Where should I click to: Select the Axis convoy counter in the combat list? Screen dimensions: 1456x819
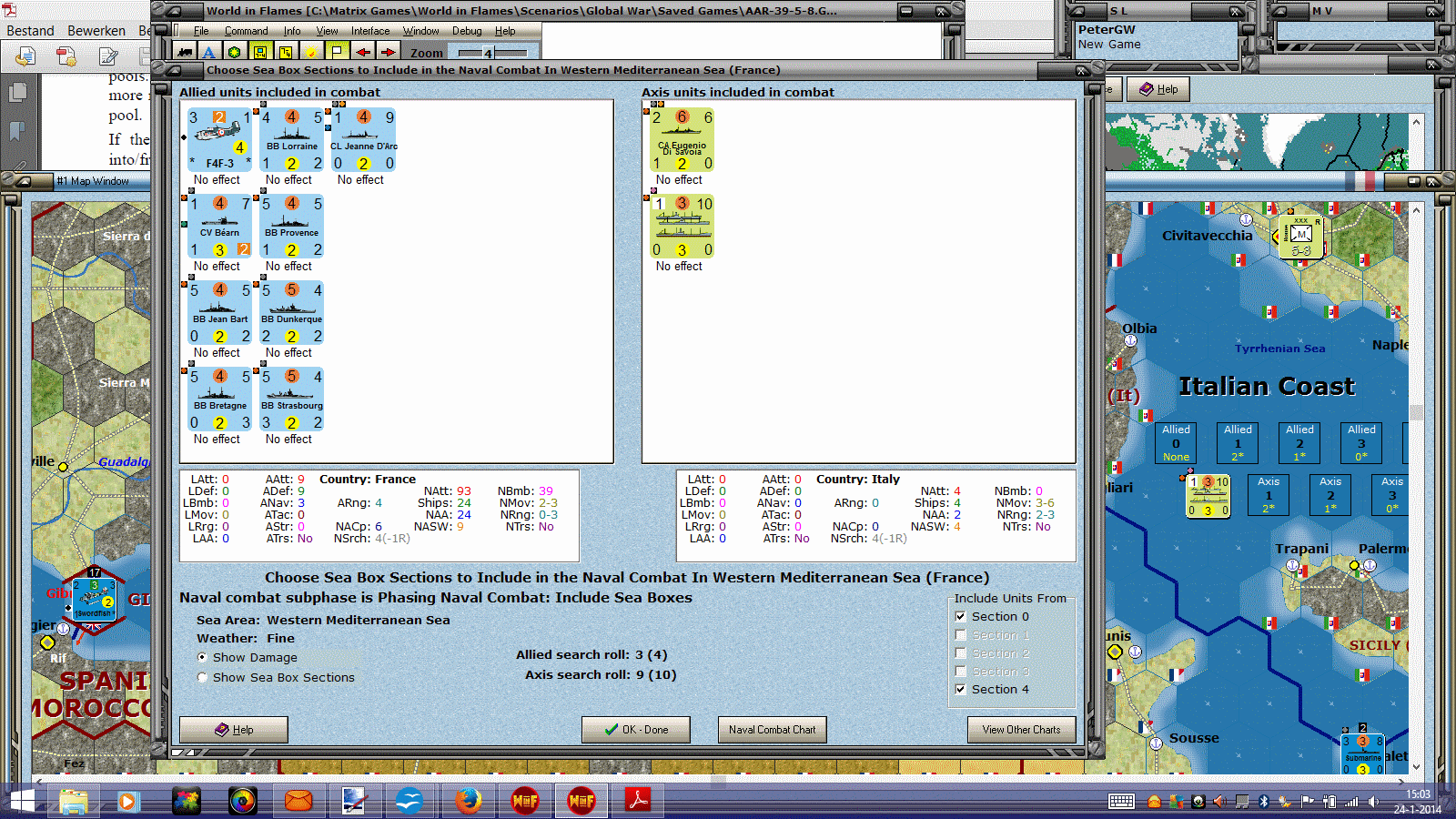click(x=682, y=227)
